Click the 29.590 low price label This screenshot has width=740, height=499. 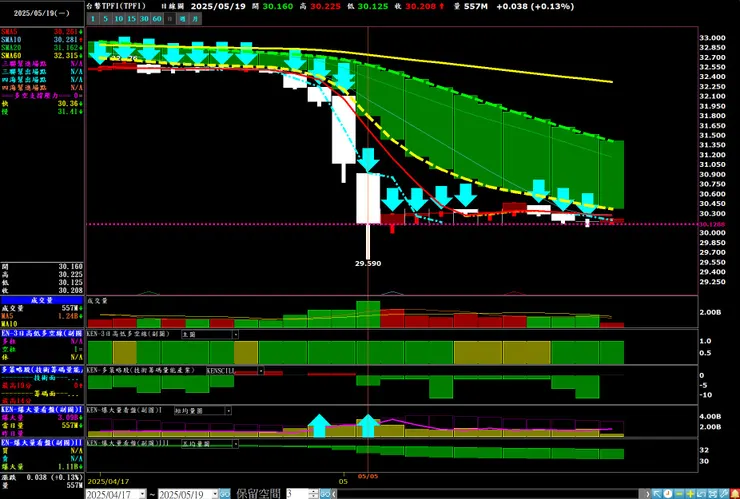[368, 263]
